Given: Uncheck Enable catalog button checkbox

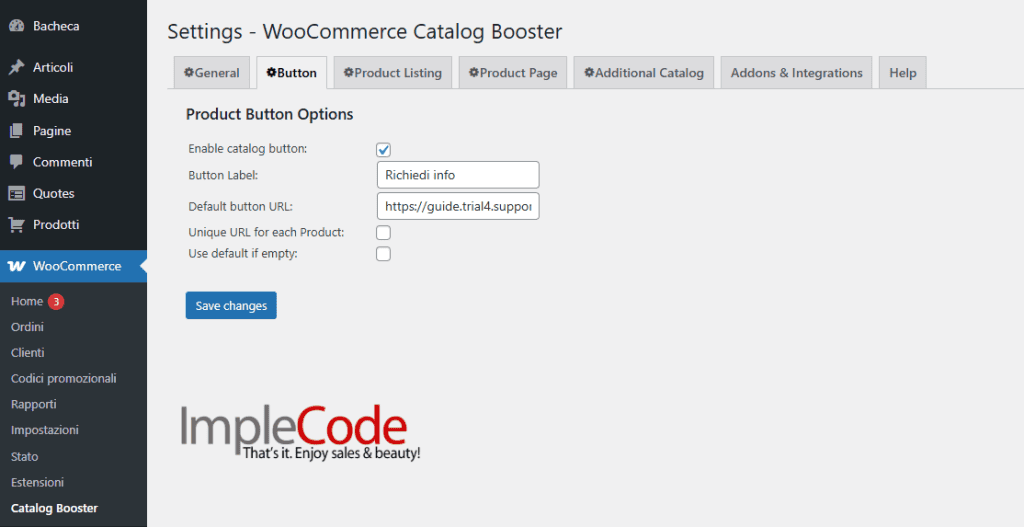Looking at the screenshot, I should [383, 150].
